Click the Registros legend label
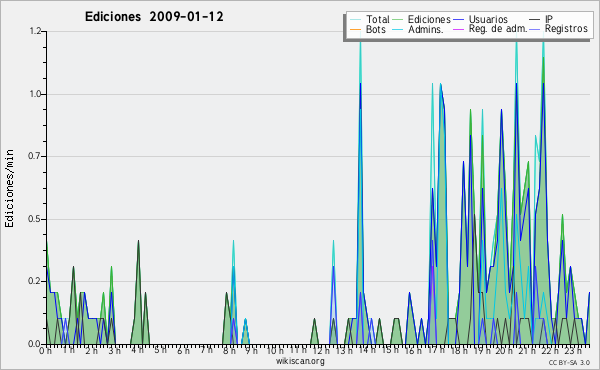The height and width of the screenshot is (370, 600). coord(566,29)
